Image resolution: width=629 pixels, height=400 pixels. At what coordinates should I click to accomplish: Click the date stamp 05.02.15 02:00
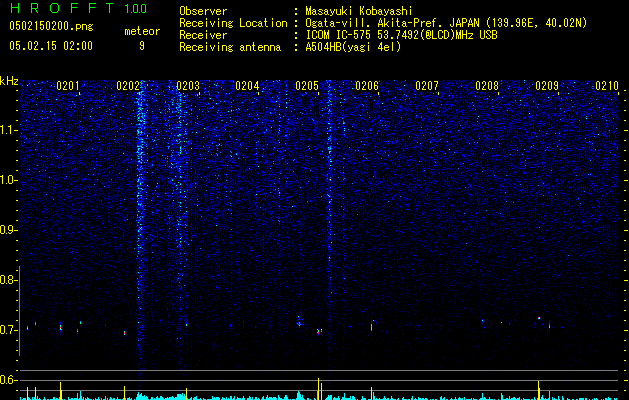pos(51,45)
